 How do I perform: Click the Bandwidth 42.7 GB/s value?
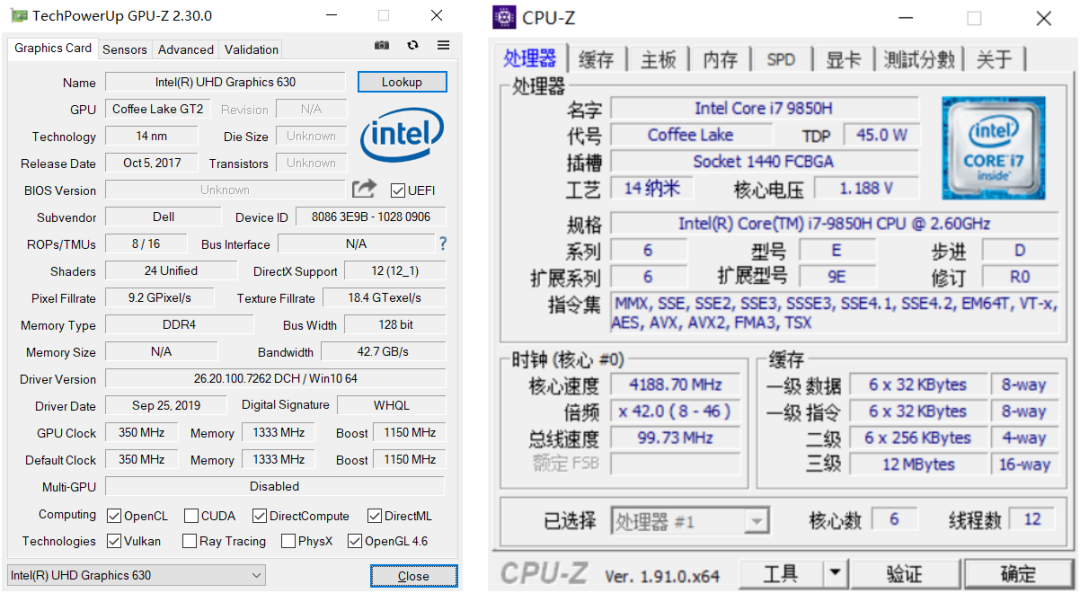click(x=383, y=352)
